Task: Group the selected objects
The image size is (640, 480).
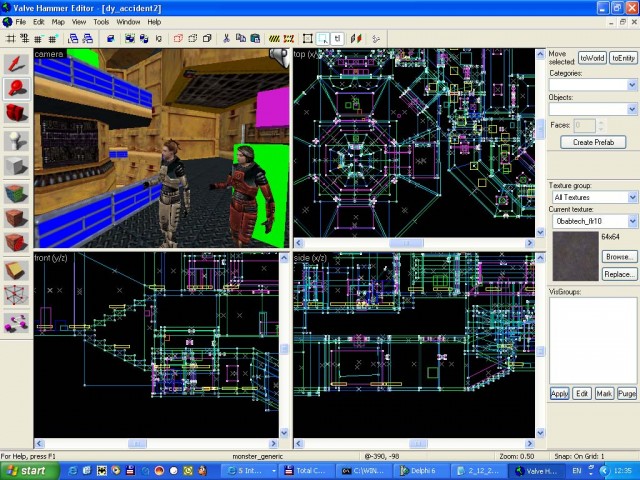Action: (130, 39)
